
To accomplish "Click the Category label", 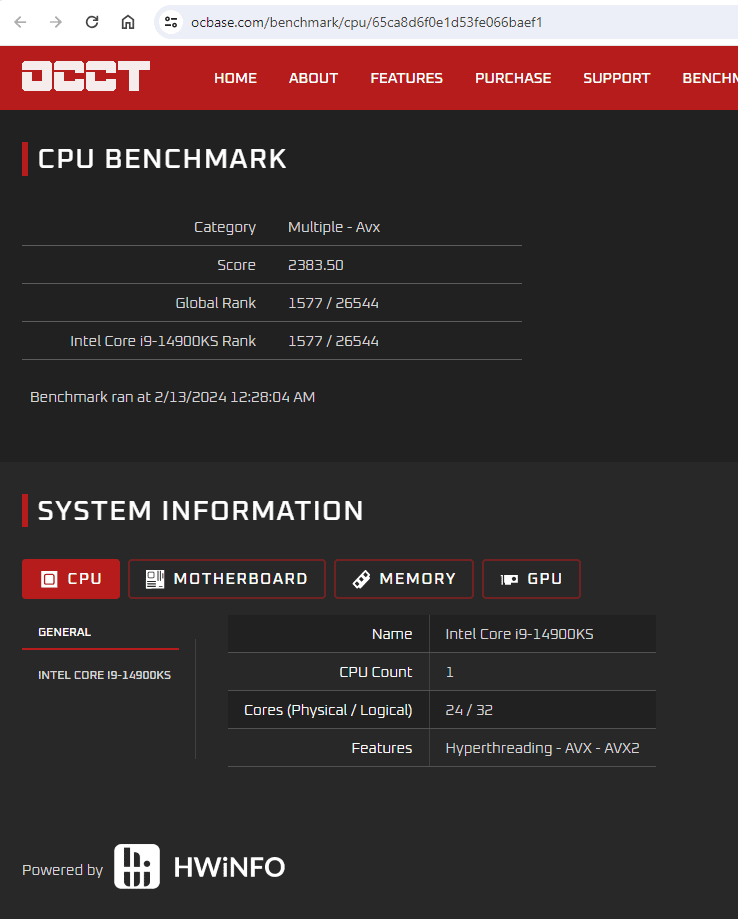I will pyautogui.click(x=225, y=227).
